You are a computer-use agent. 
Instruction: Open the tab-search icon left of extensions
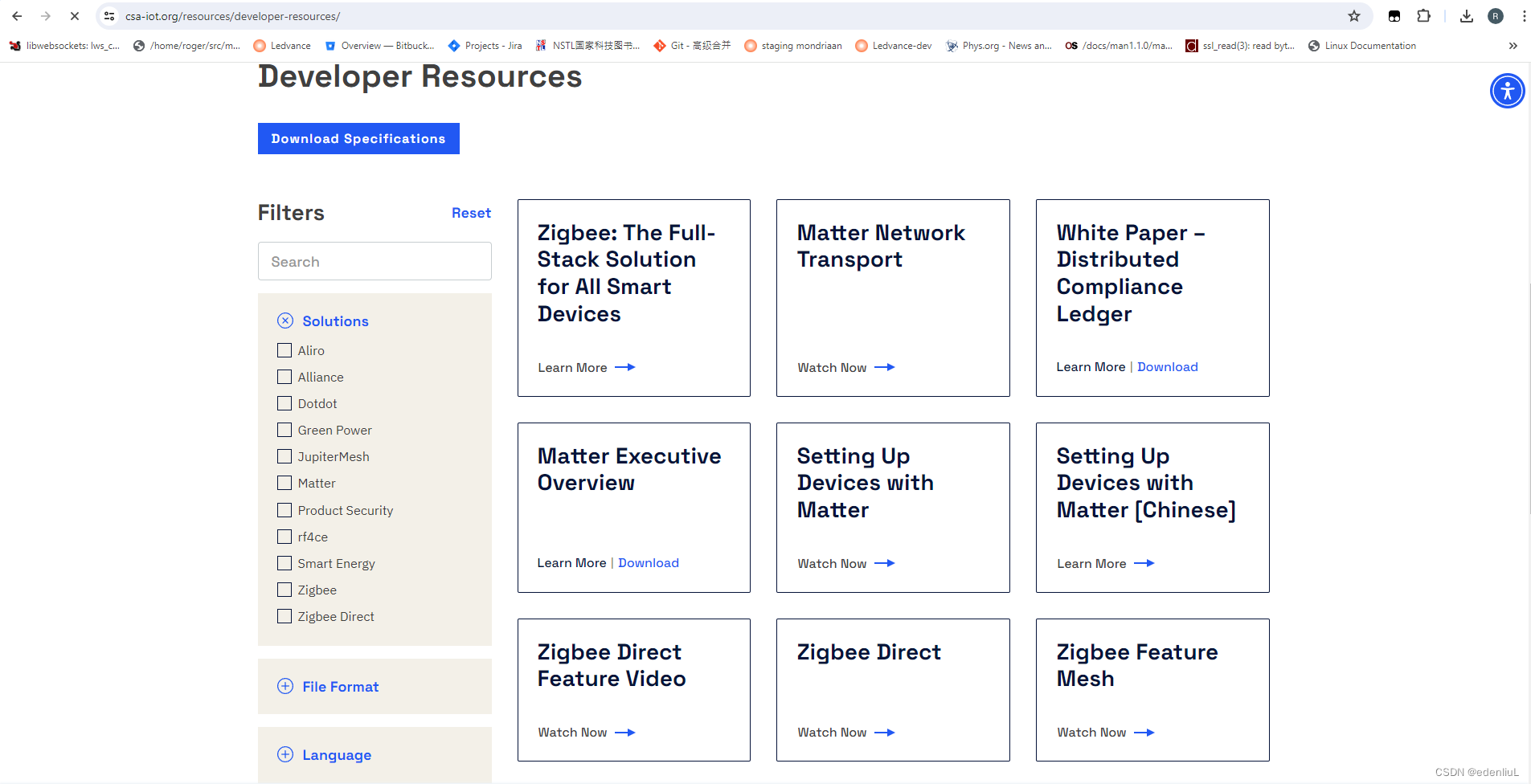pos(1394,16)
